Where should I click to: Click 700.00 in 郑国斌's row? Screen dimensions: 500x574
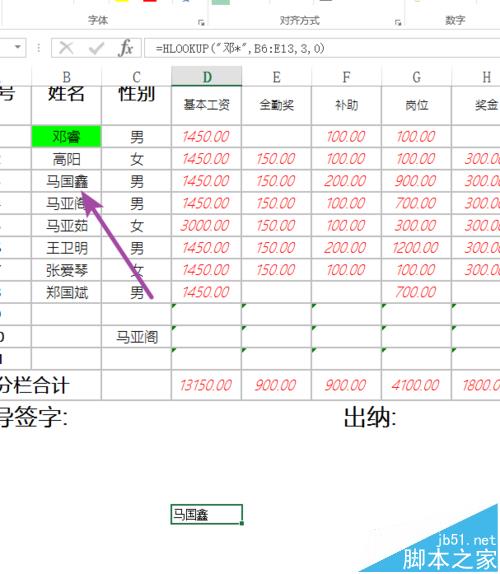pyautogui.click(x=417, y=292)
